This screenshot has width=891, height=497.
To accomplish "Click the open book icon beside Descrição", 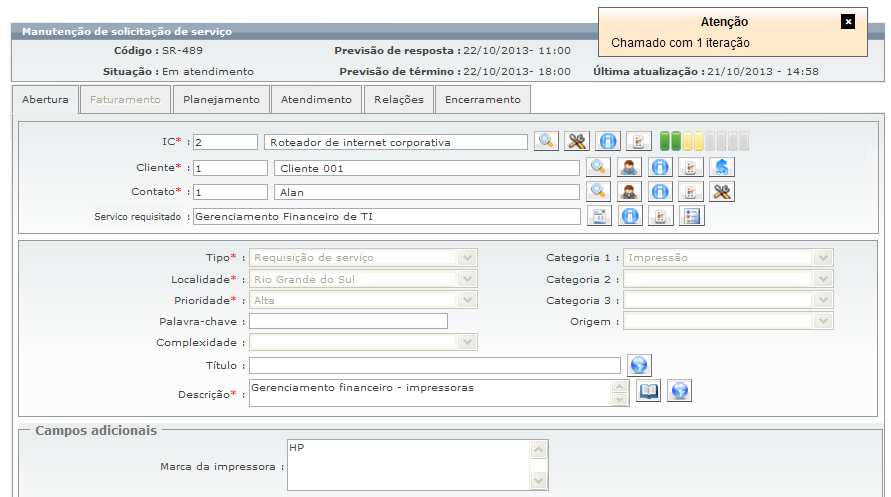I will pyautogui.click(x=648, y=391).
